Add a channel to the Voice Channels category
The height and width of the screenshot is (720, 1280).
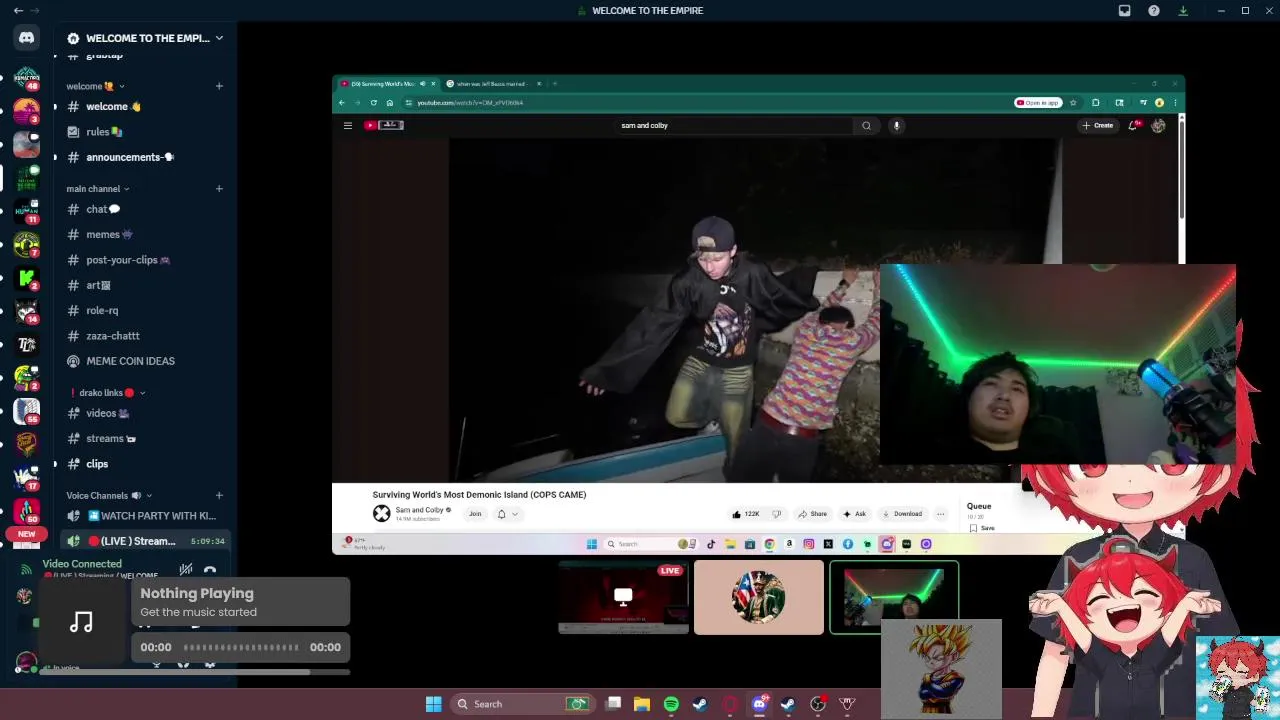point(219,496)
